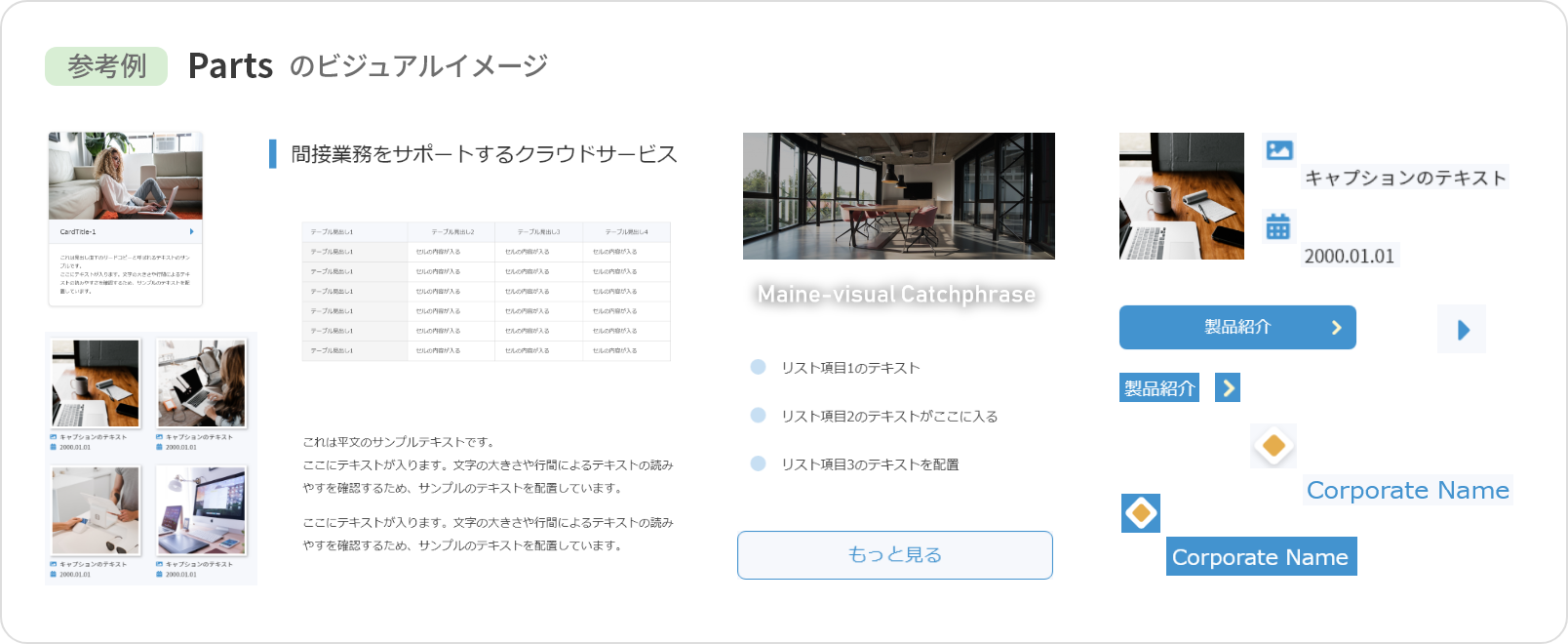1568x644 pixels.
Task: Click the picture icon under the woman-with-backpack gallery photo
Action: click(159, 437)
